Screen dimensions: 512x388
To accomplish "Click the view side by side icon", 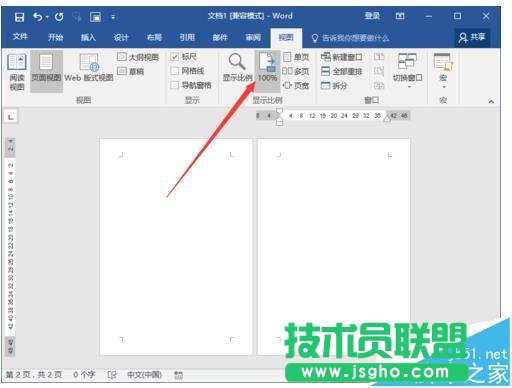I will click(x=379, y=57).
